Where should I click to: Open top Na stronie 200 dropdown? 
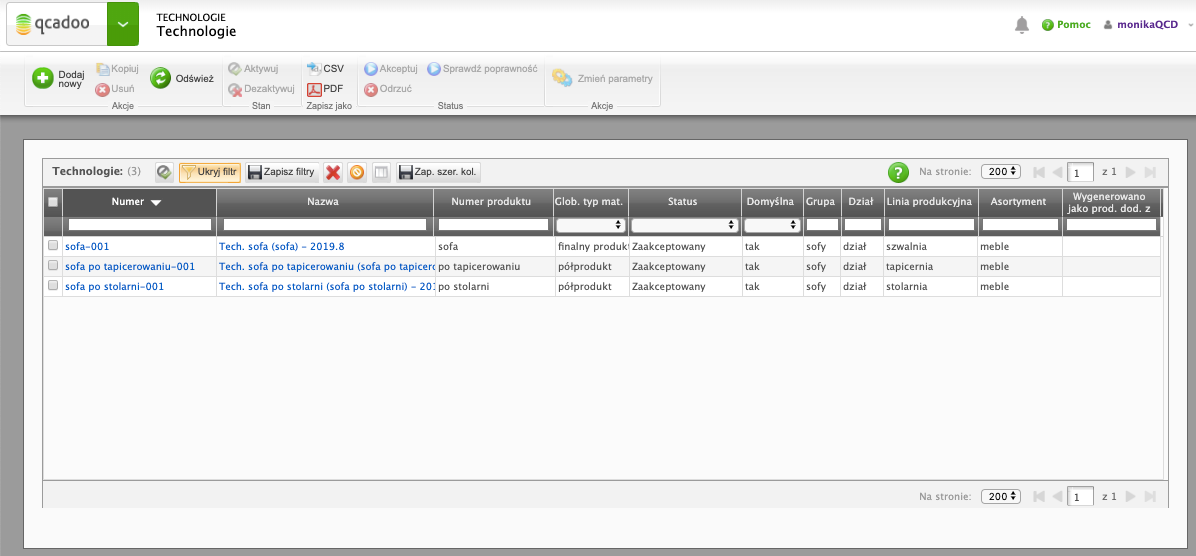[1001, 172]
